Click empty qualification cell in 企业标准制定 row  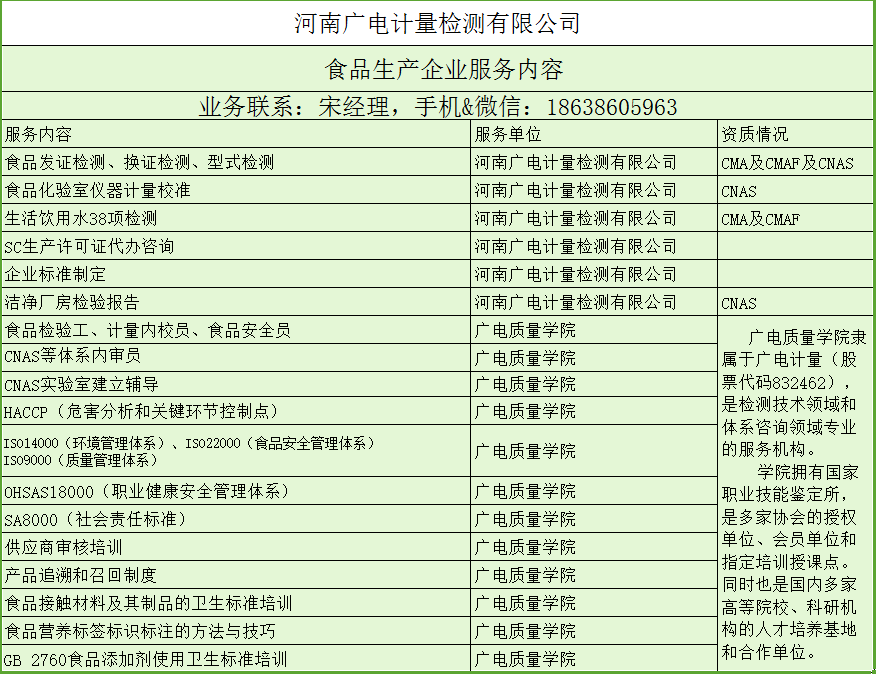(795, 274)
